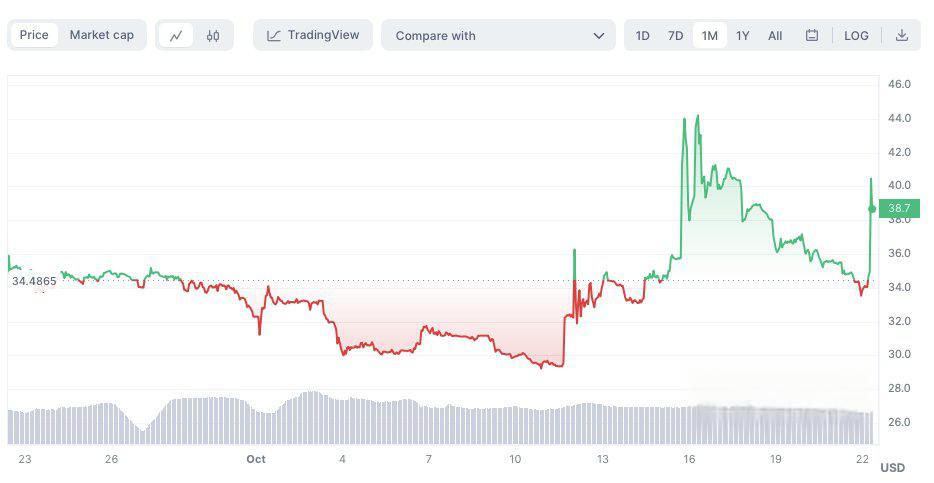
Task: Select the 1Y time range
Action: [743, 36]
